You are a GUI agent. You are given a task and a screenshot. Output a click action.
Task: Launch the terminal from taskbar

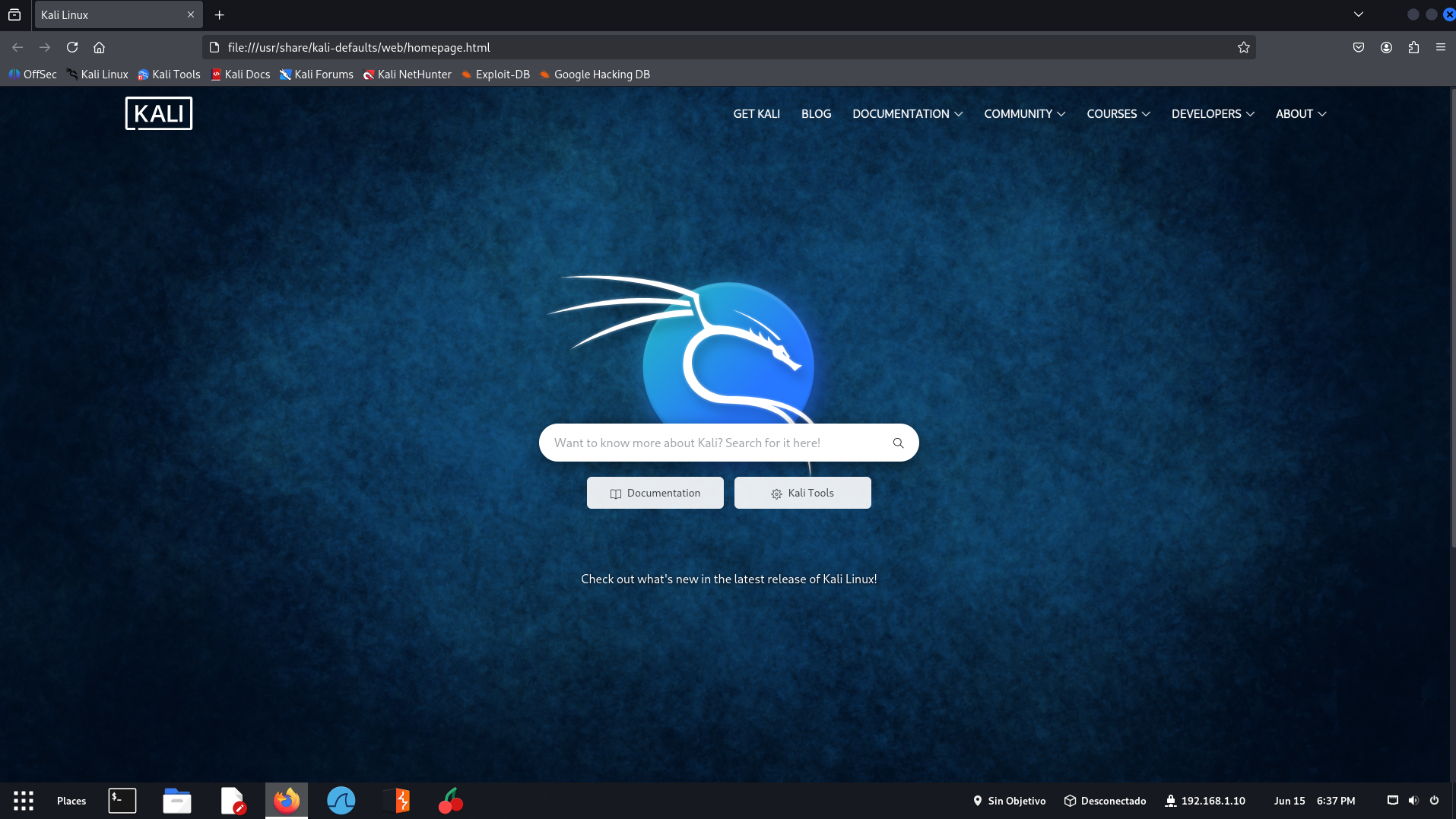coord(122,801)
